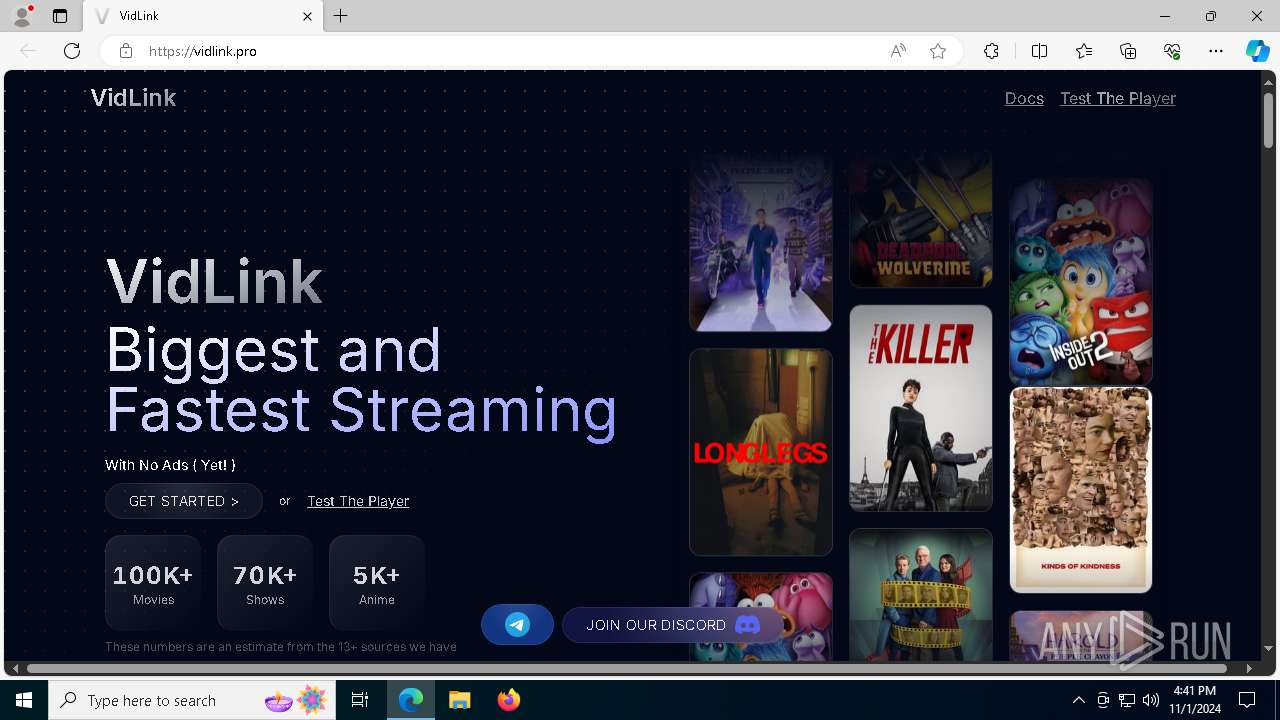The width and height of the screenshot is (1280, 720).
Task: View site information lock icon
Action: coord(126,51)
